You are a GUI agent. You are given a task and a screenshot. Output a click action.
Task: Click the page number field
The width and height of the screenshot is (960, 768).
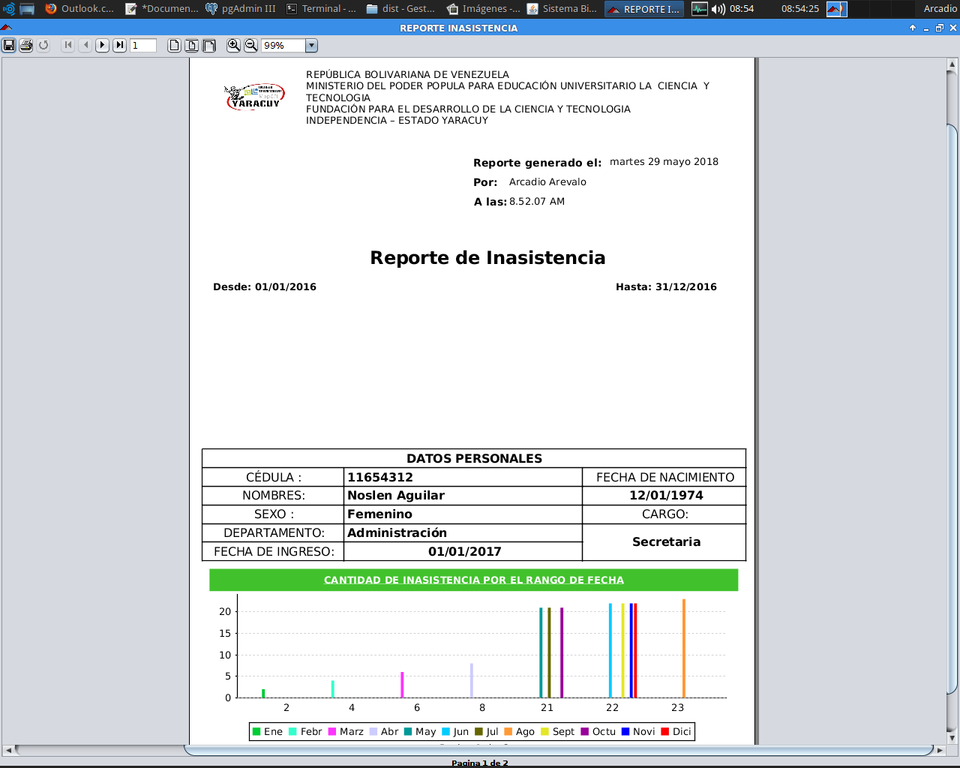click(144, 45)
